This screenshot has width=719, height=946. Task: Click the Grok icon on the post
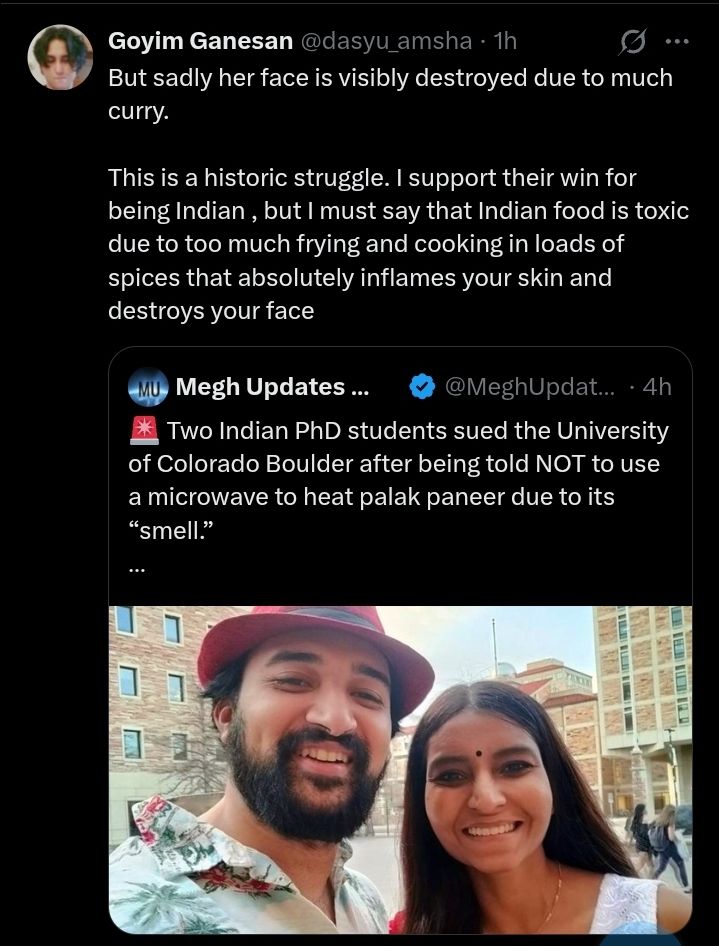tap(632, 42)
